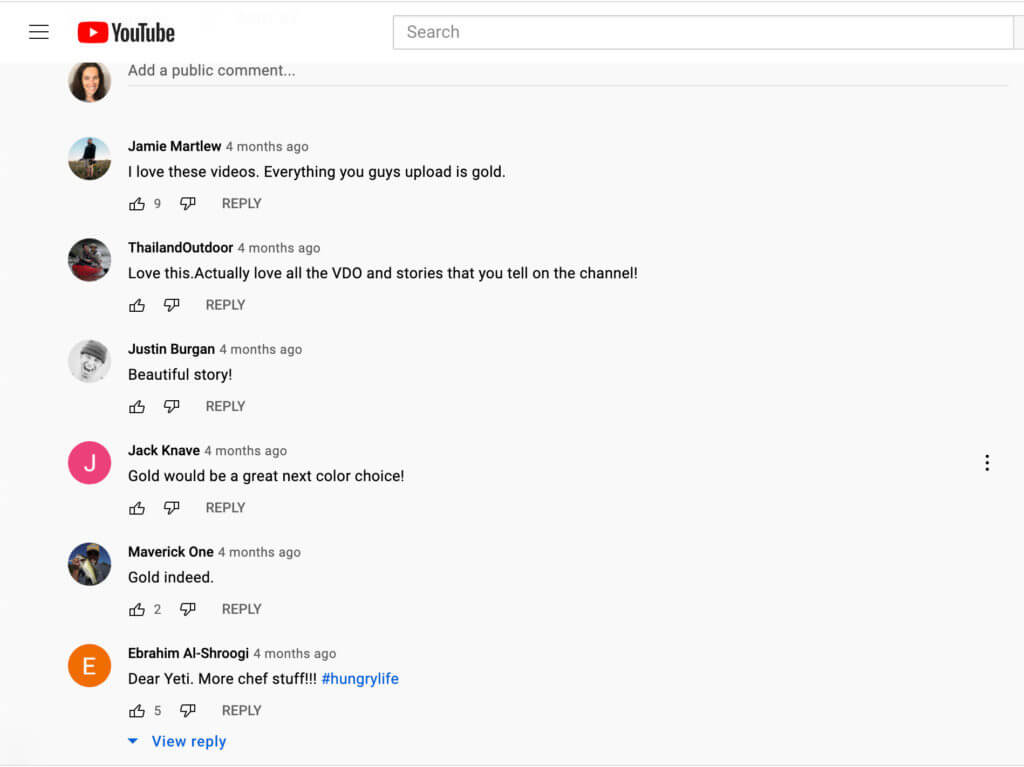Toggle dislike on Ebrahim Al-Shroogi's comment
1024x767 pixels.
(x=188, y=710)
